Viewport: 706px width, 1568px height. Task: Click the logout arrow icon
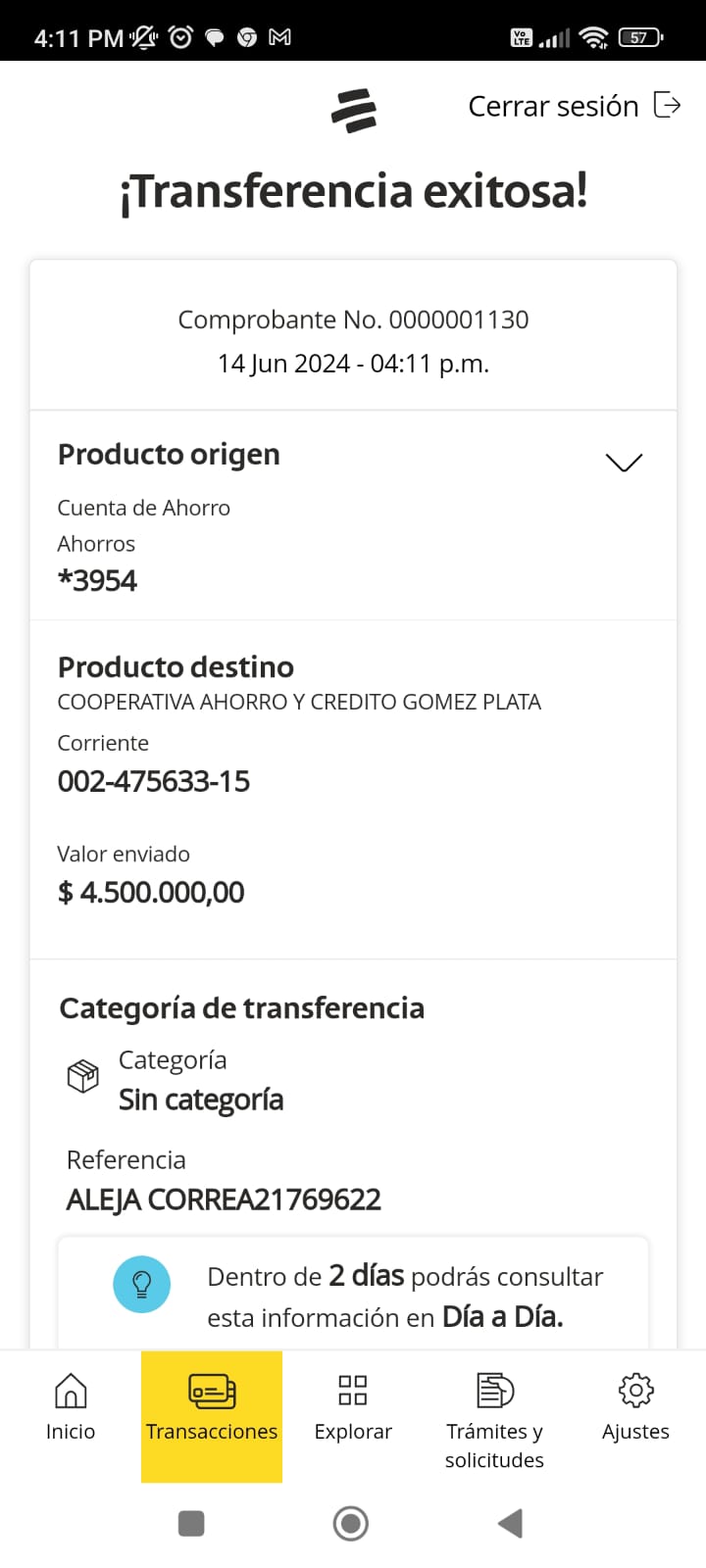(x=667, y=105)
